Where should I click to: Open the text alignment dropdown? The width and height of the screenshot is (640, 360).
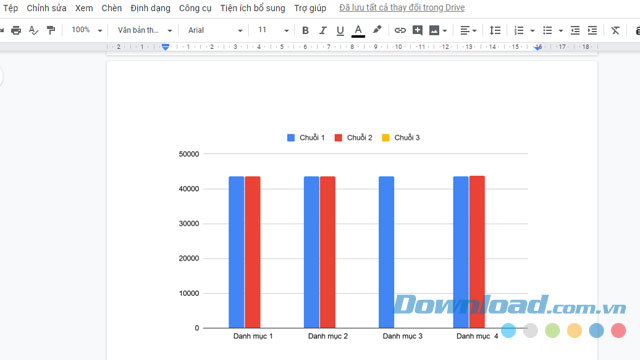[x=468, y=30]
